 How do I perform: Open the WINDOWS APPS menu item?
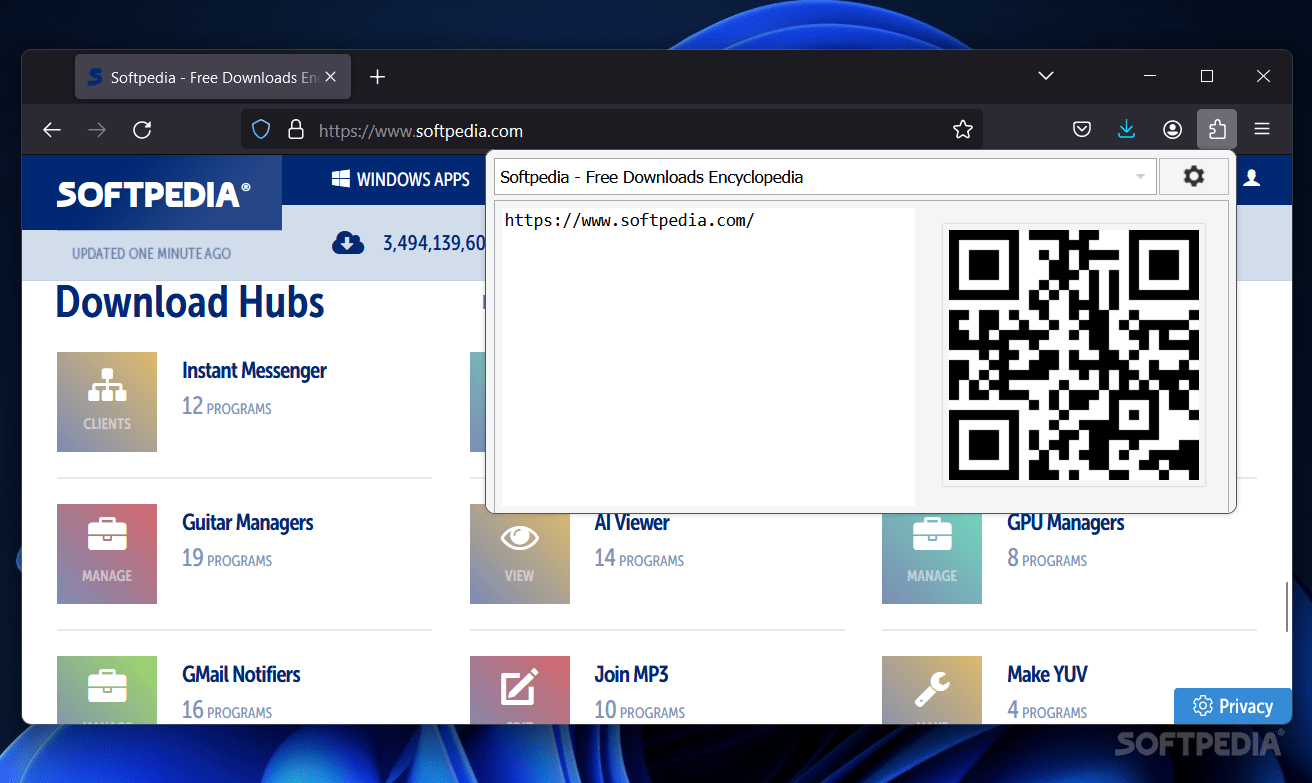401,180
